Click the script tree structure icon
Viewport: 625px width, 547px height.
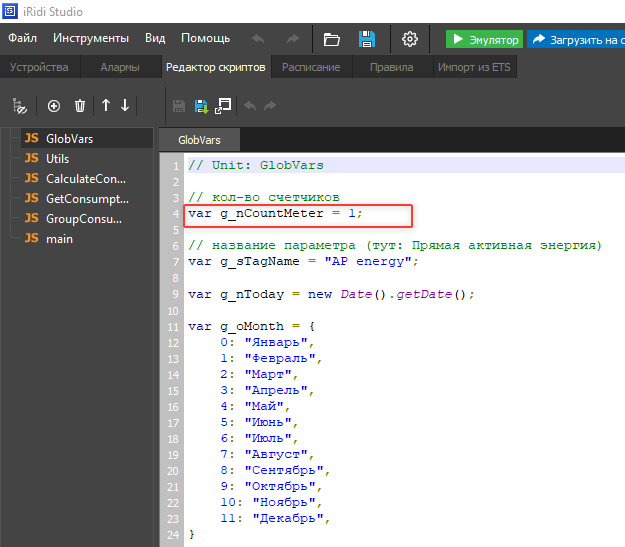[x=18, y=105]
